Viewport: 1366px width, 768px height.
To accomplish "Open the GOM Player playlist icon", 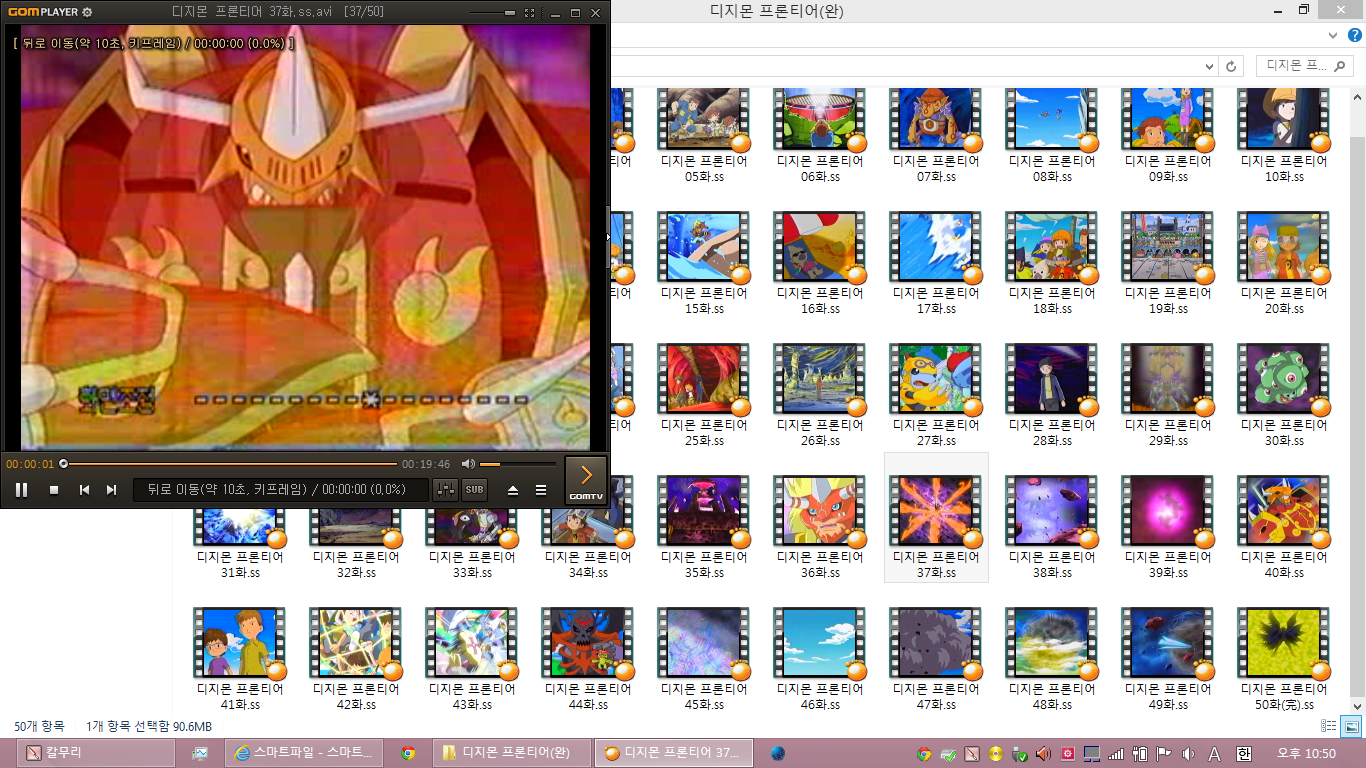I will coord(541,490).
